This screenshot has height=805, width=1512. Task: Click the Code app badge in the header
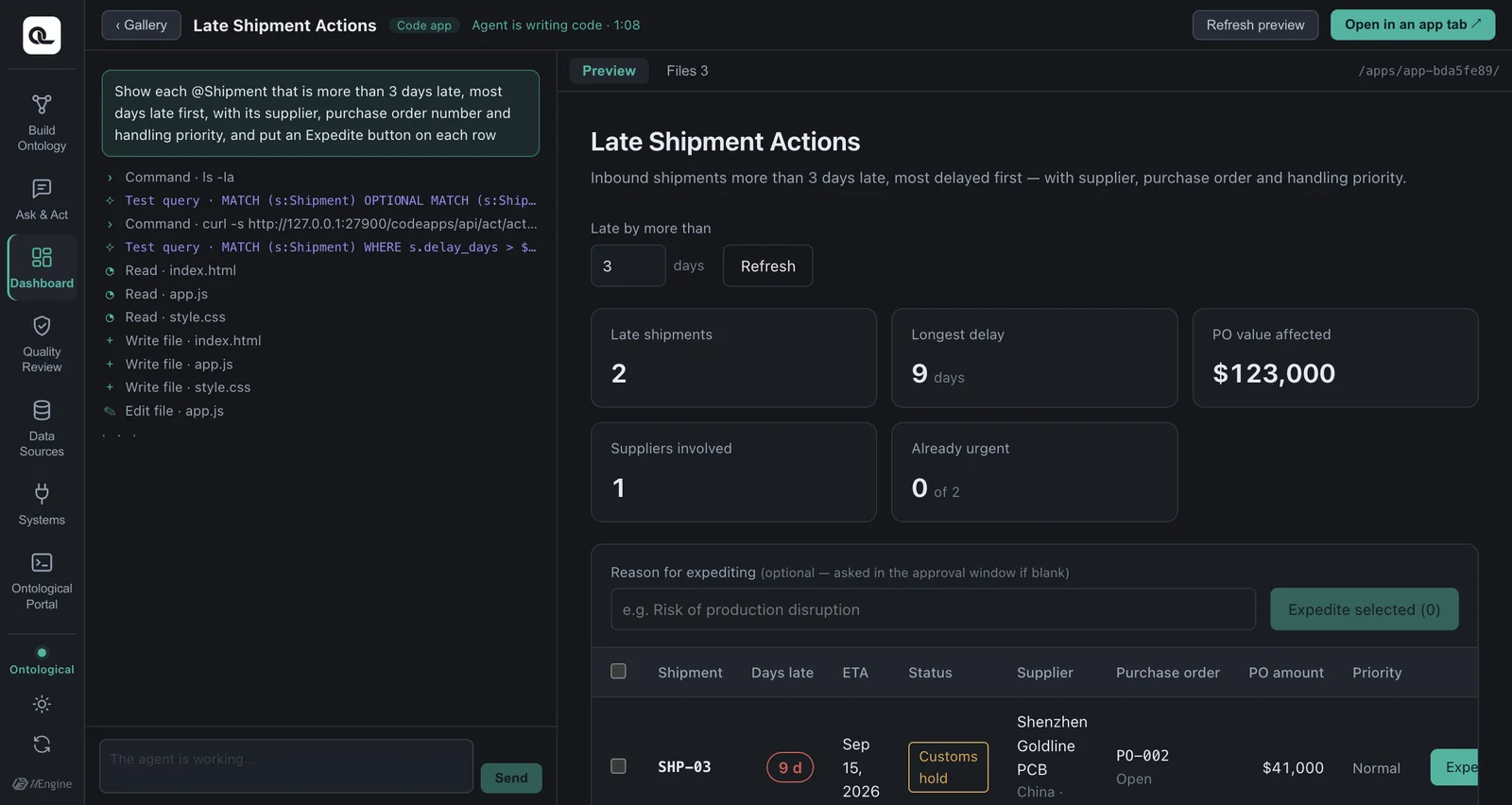click(x=424, y=26)
